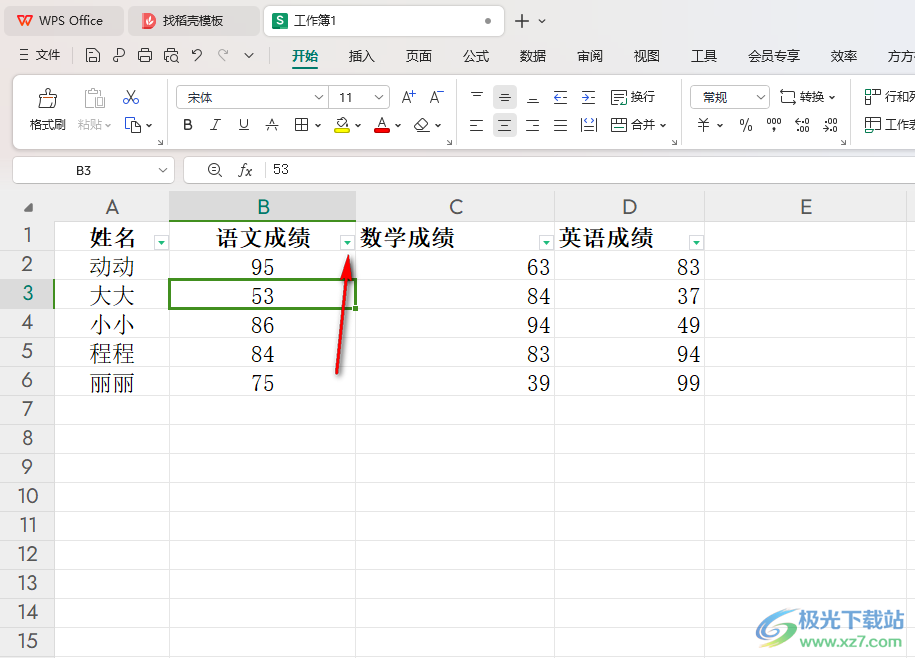Click the Format Painter brush icon
This screenshot has height=658, width=915.
(x=47, y=98)
